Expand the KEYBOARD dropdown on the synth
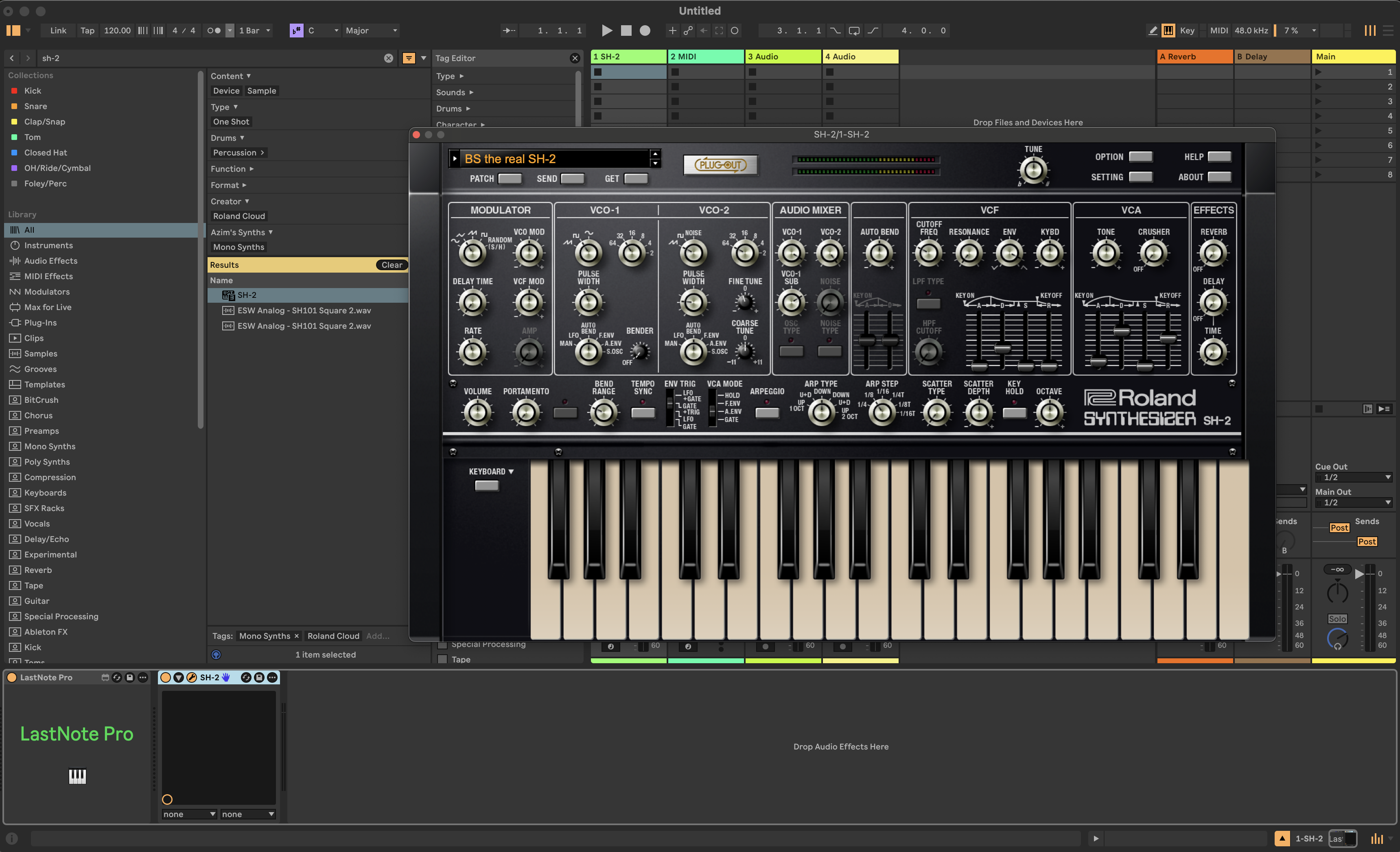 click(x=491, y=472)
